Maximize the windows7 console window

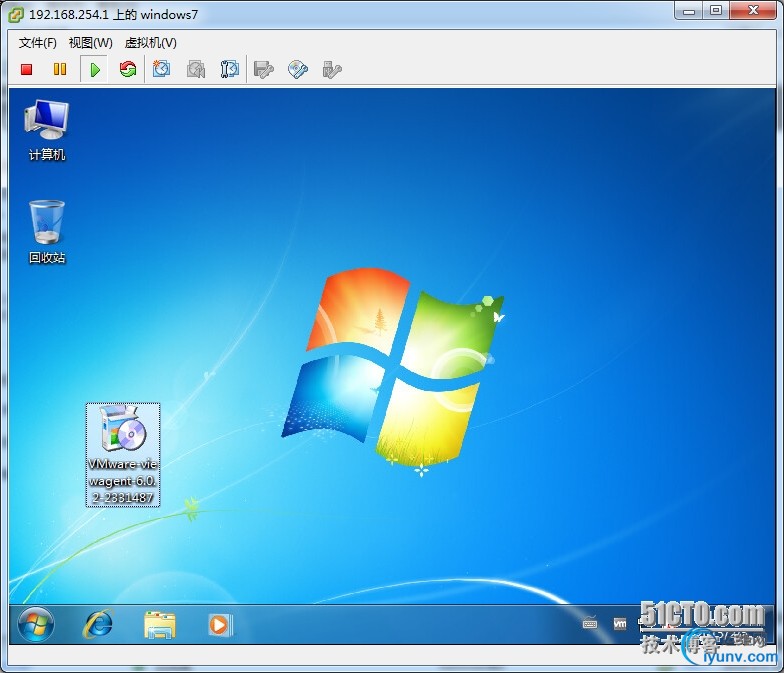click(x=716, y=11)
